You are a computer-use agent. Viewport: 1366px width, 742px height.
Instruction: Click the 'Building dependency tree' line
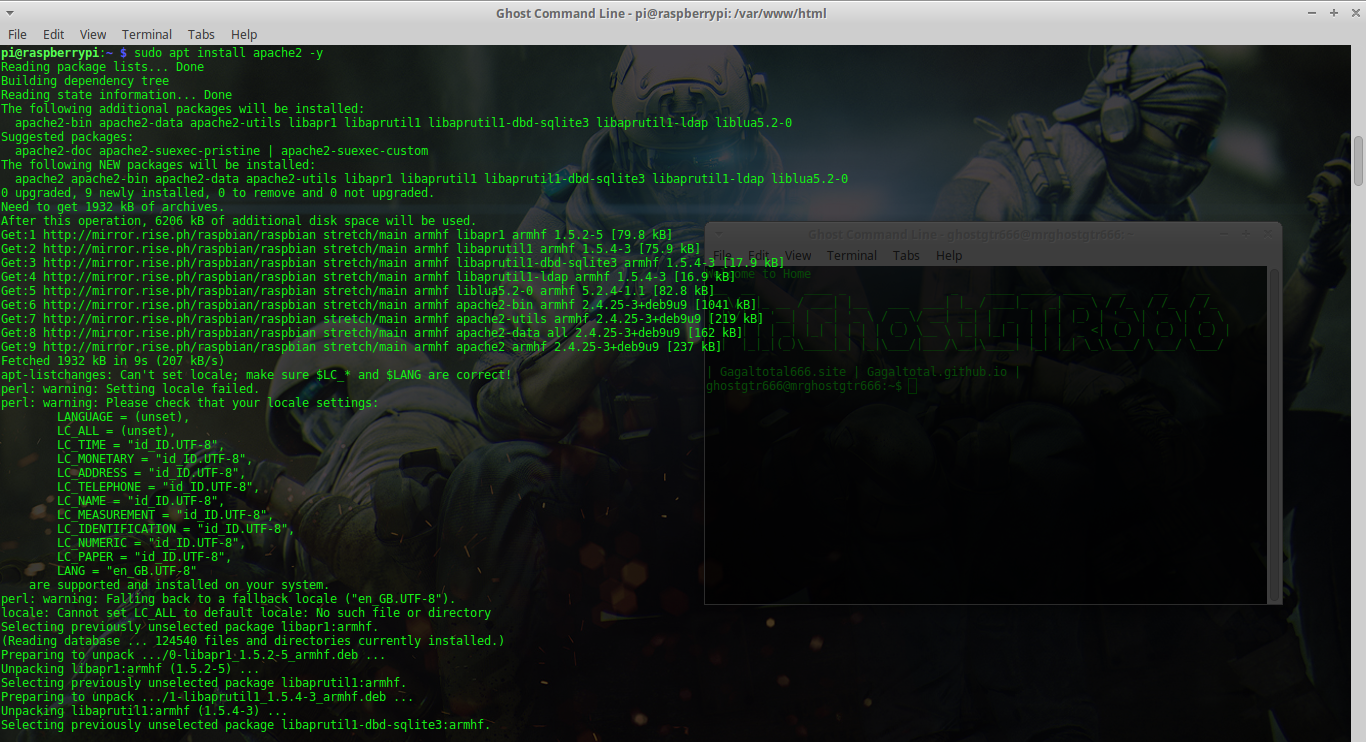[85, 81]
